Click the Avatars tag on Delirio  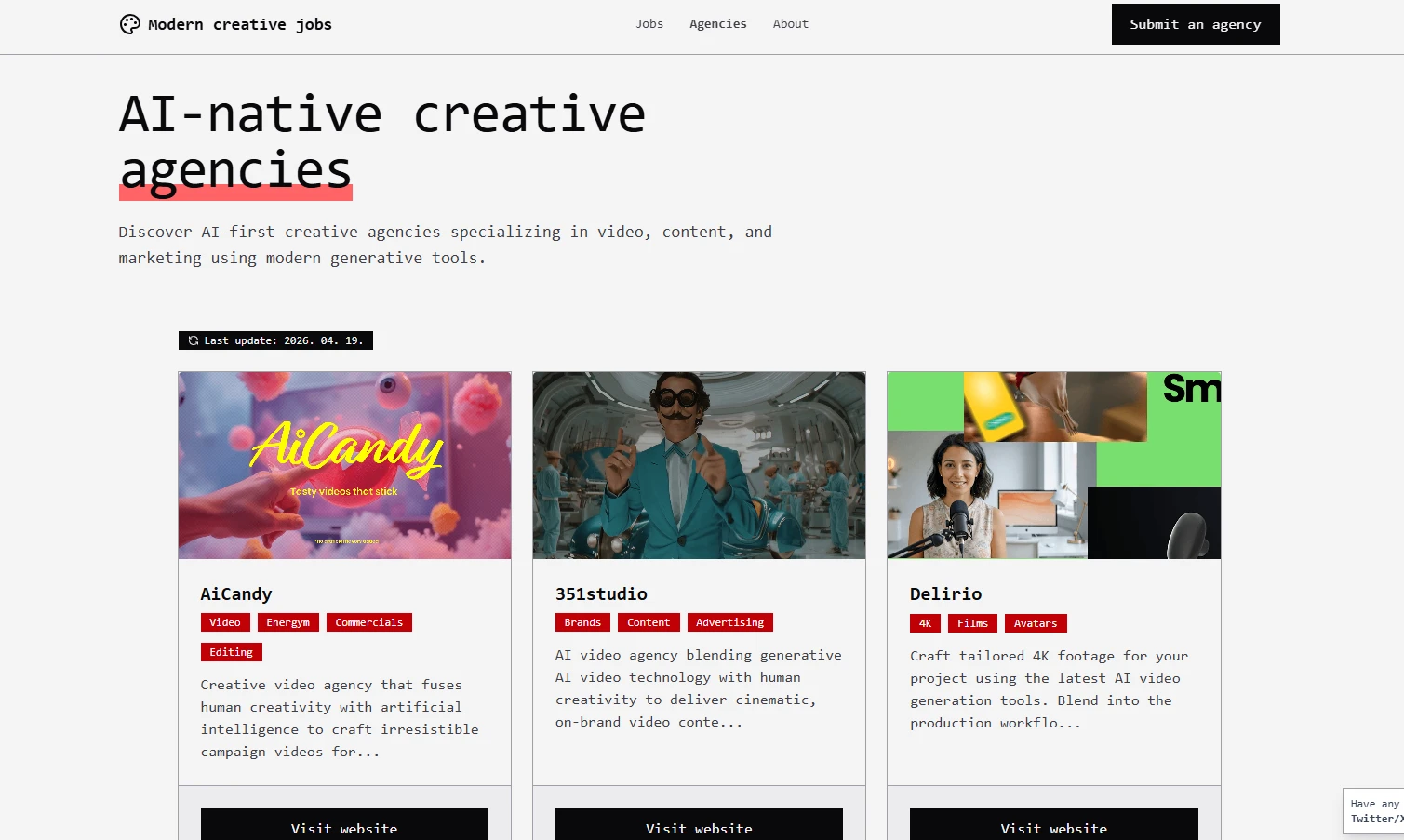pyautogui.click(x=1035, y=623)
